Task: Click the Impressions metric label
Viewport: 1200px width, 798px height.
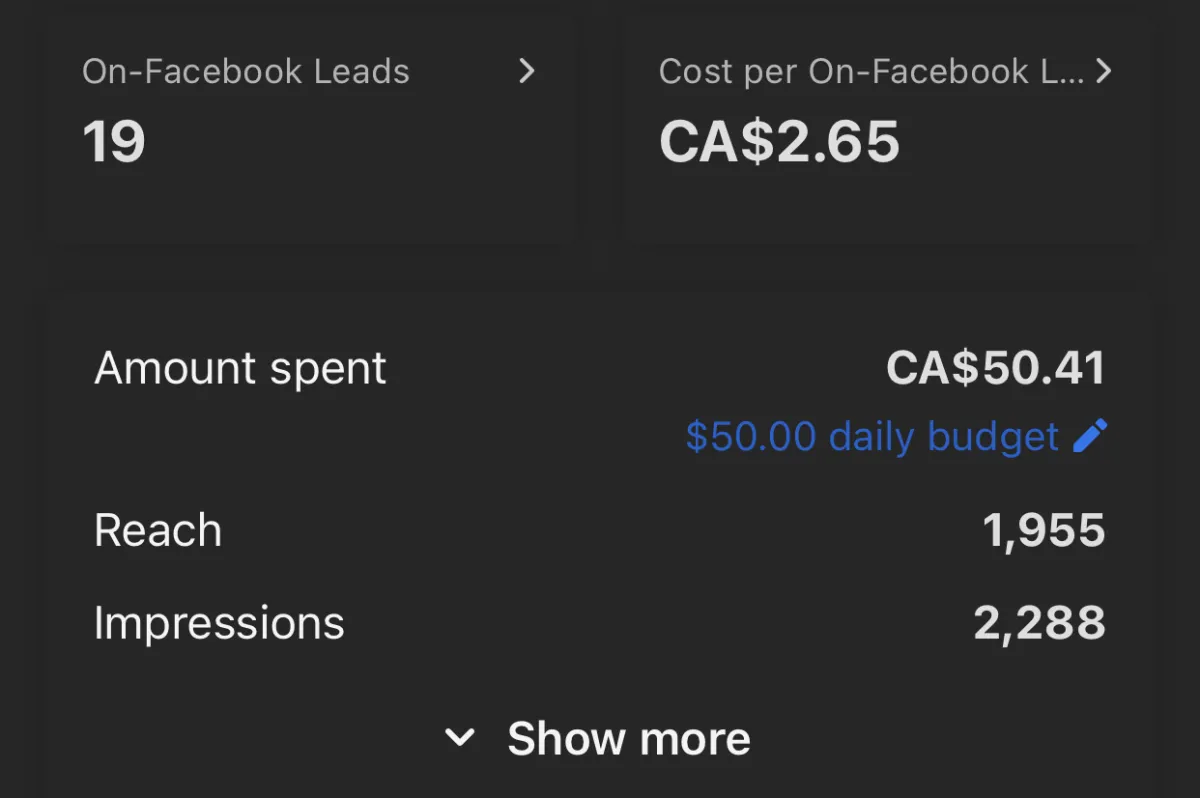Action: click(x=219, y=623)
